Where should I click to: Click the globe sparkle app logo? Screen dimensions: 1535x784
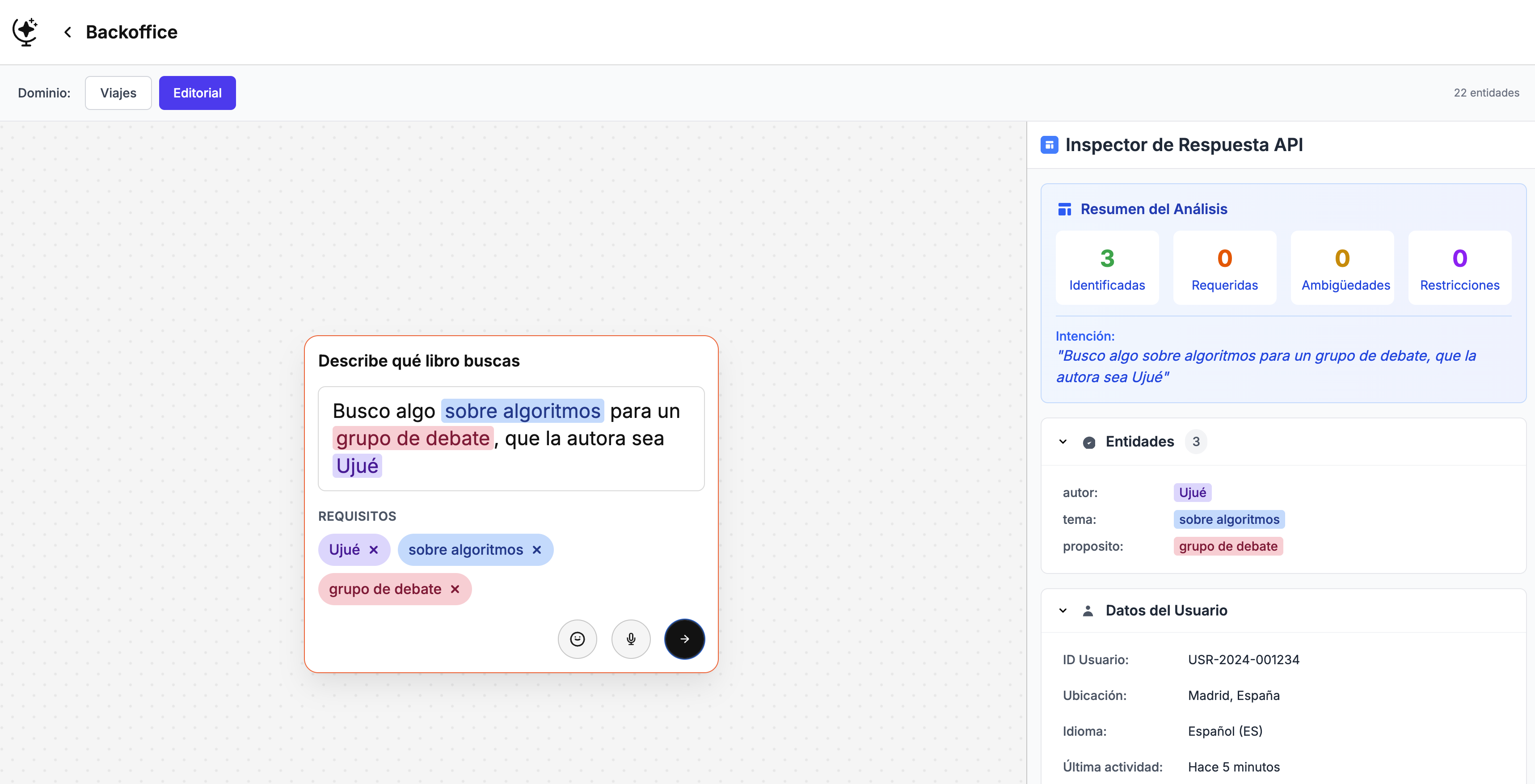25,32
